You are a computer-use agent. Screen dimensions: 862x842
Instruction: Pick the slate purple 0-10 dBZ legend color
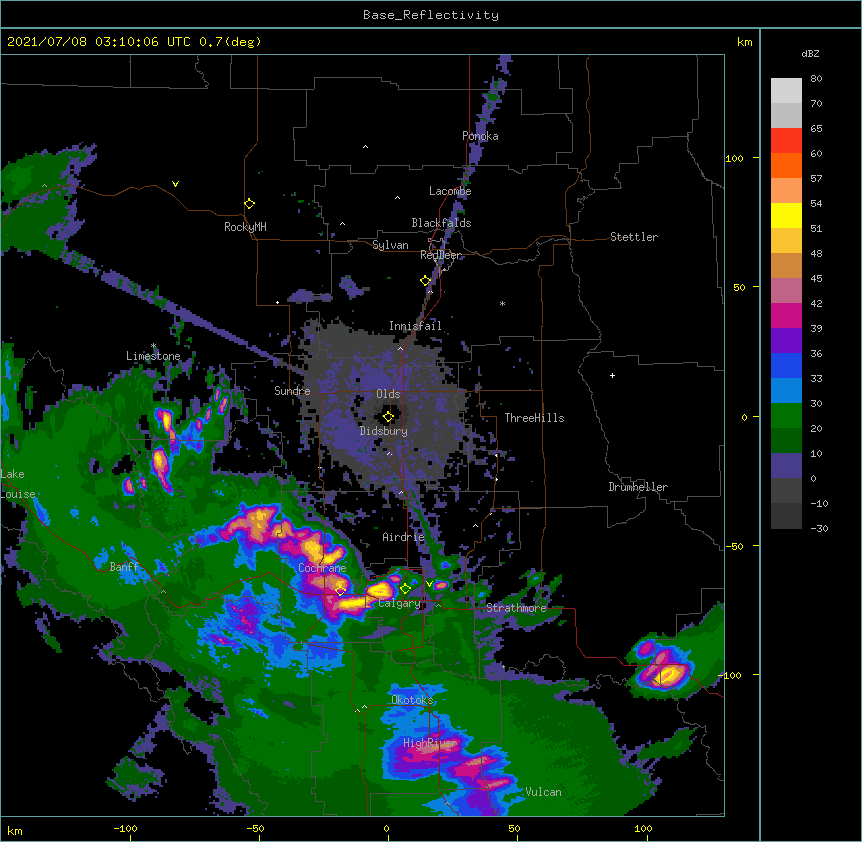pyautogui.click(x=786, y=466)
